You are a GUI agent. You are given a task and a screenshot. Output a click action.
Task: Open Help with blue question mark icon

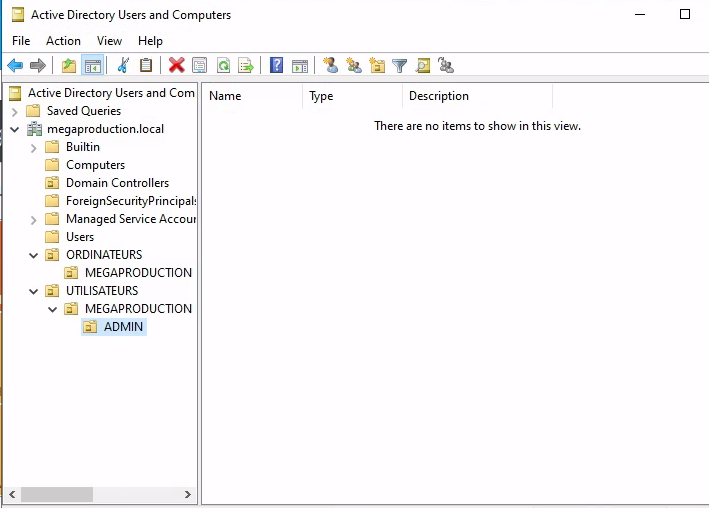[x=277, y=66]
